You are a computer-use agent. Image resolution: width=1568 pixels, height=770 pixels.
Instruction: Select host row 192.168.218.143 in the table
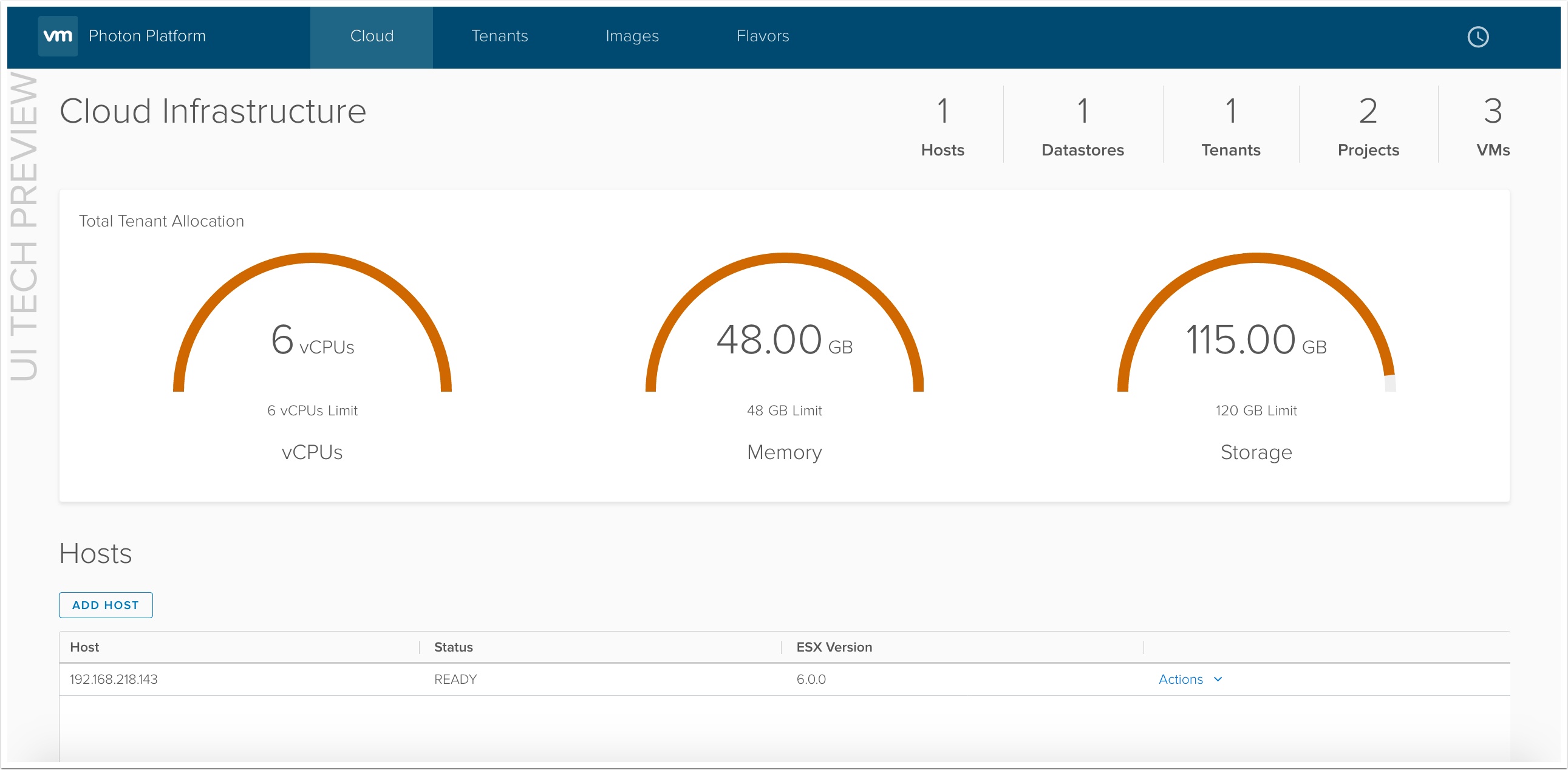coord(112,680)
